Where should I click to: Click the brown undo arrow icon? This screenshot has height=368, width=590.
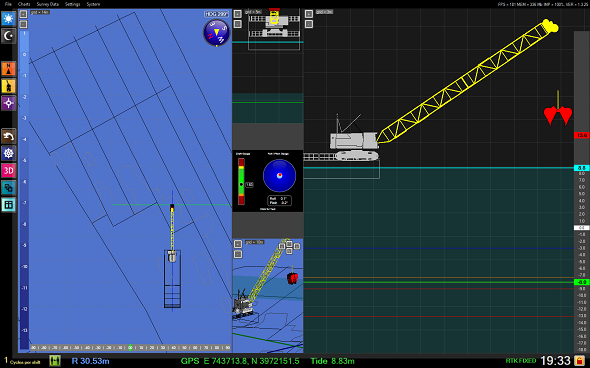[8, 136]
